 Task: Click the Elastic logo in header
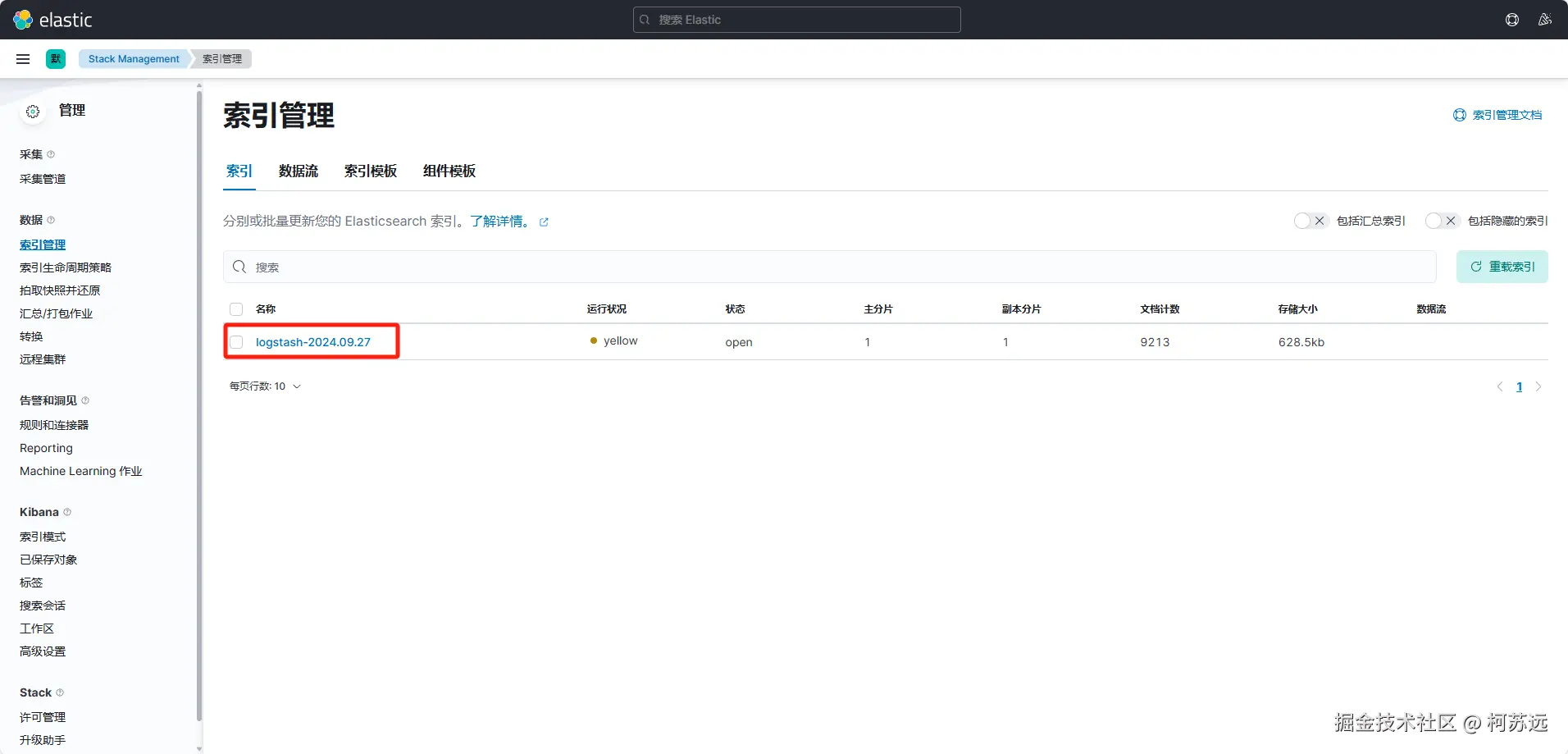(53, 20)
